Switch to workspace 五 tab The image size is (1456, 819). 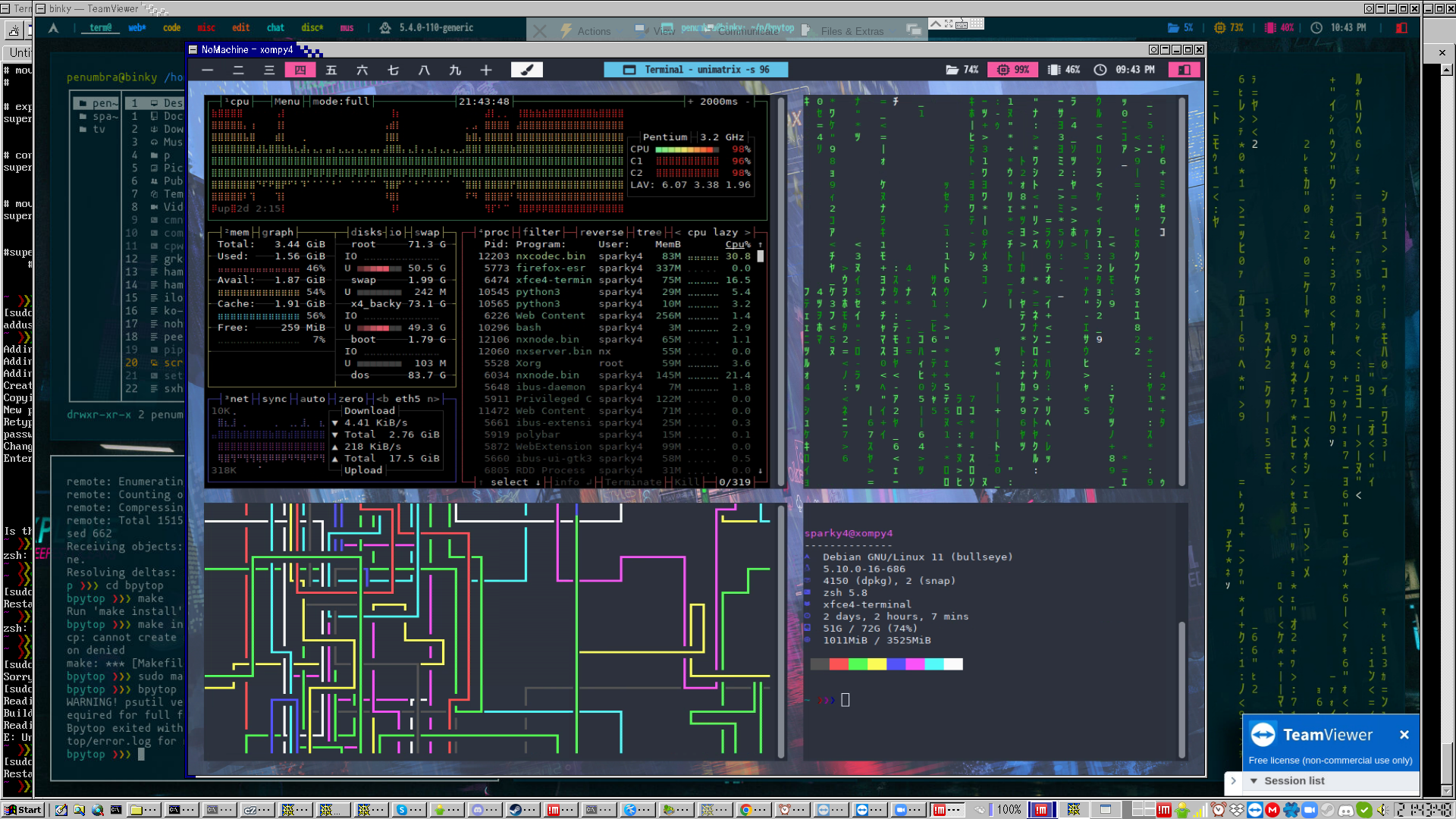[x=331, y=70]
